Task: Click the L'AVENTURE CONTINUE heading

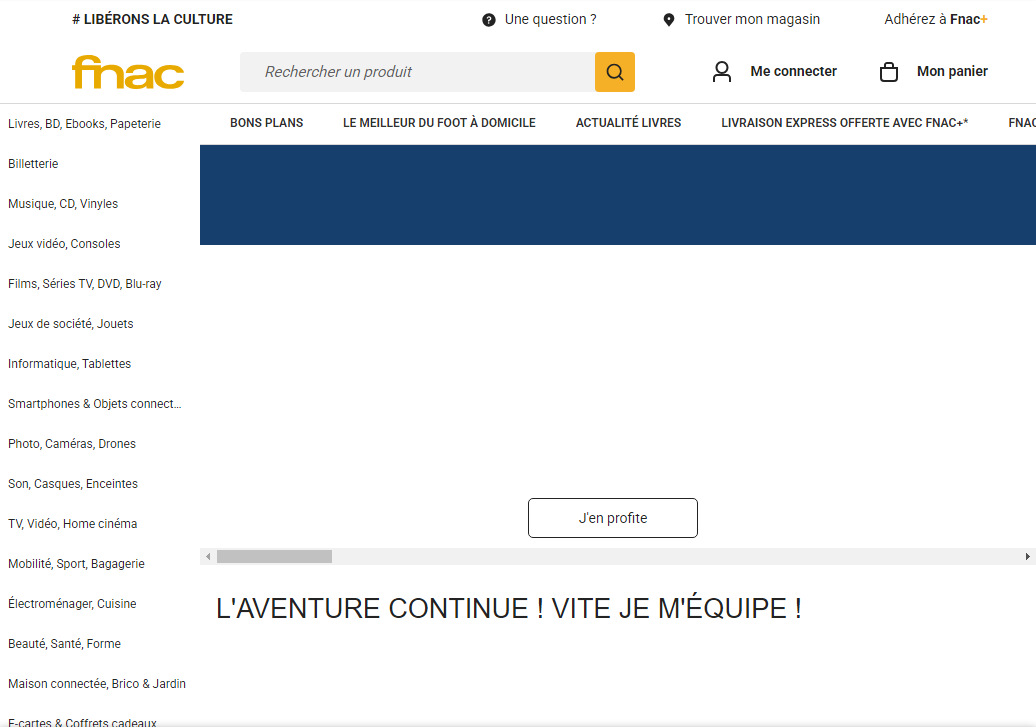Action: [509, 608]
